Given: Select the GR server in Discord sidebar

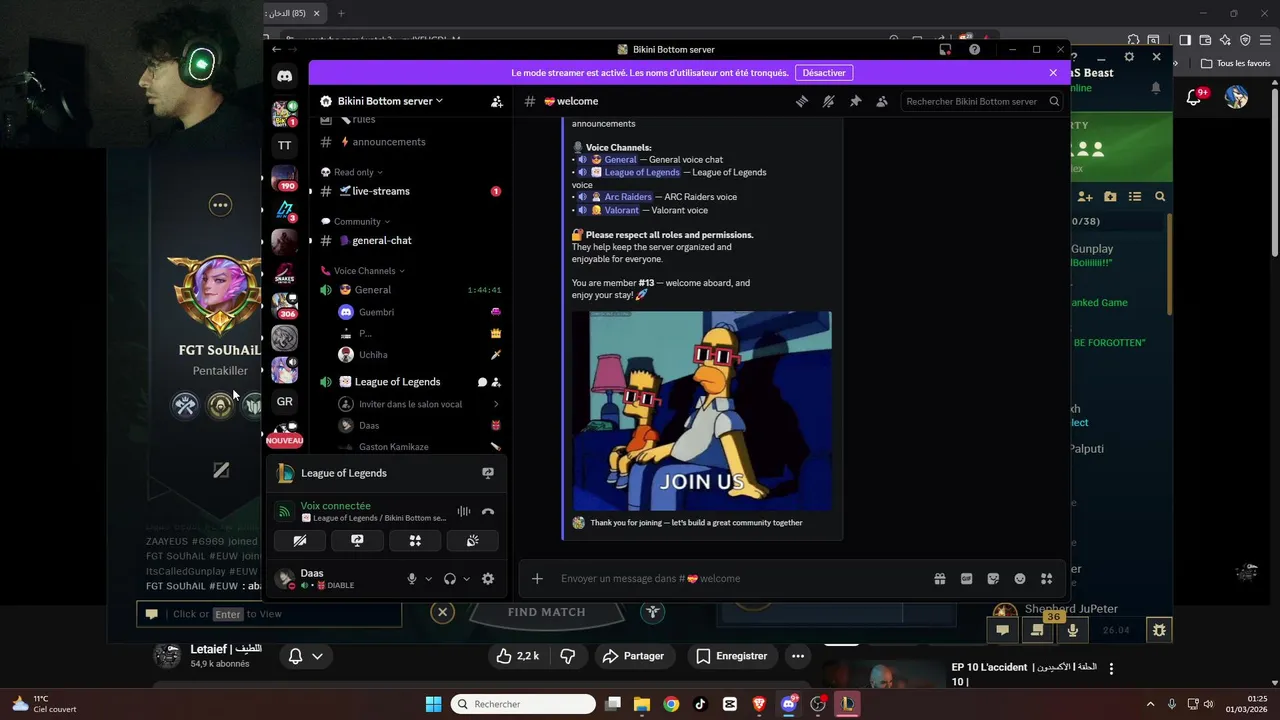Looking at the screenshot, I should point(285,401).
